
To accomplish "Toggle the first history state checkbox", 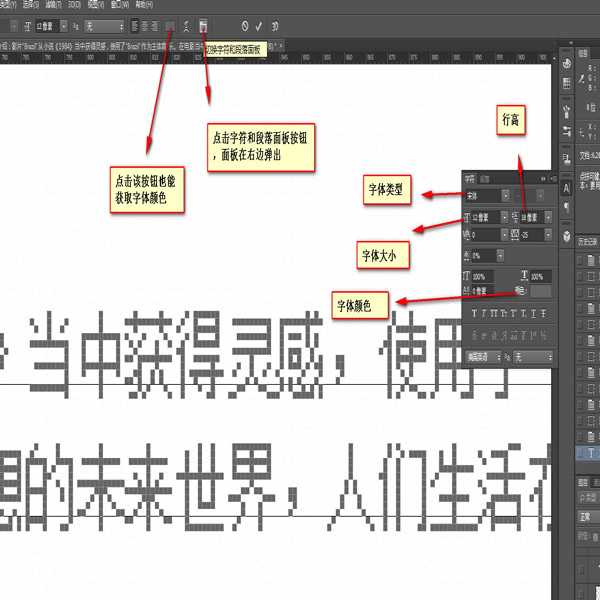I will click(580, 260).
